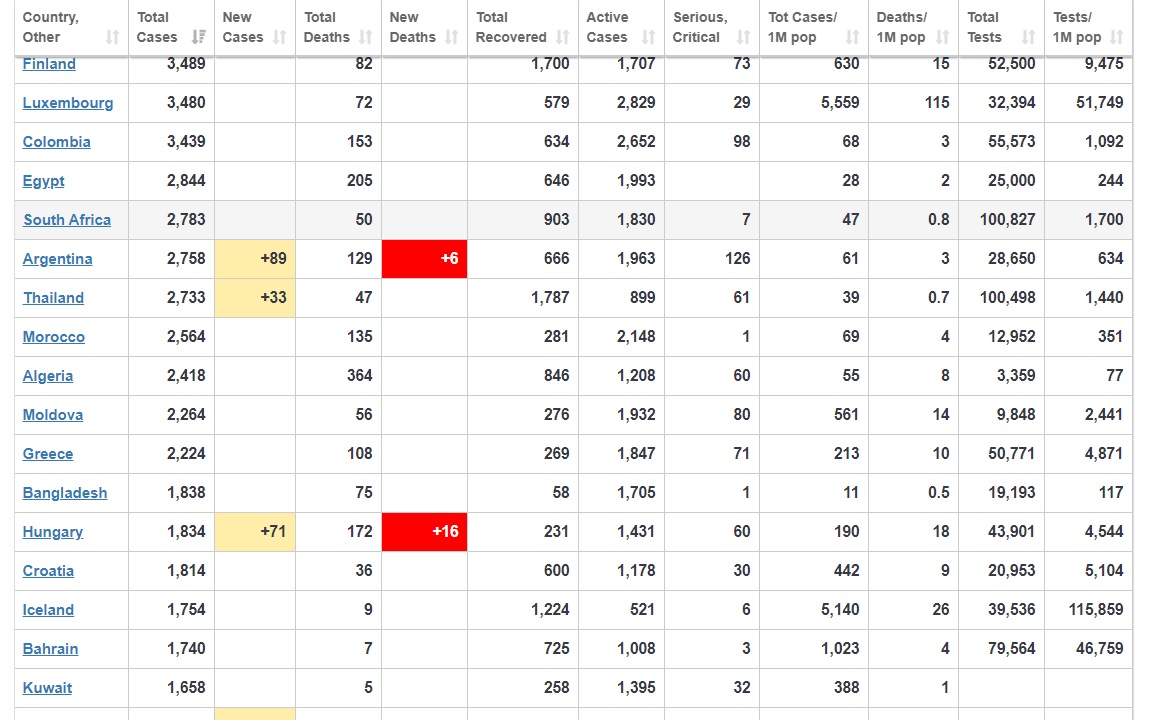Open the Moldova country link
The image size is (1152, 720).
click(53, 414)
